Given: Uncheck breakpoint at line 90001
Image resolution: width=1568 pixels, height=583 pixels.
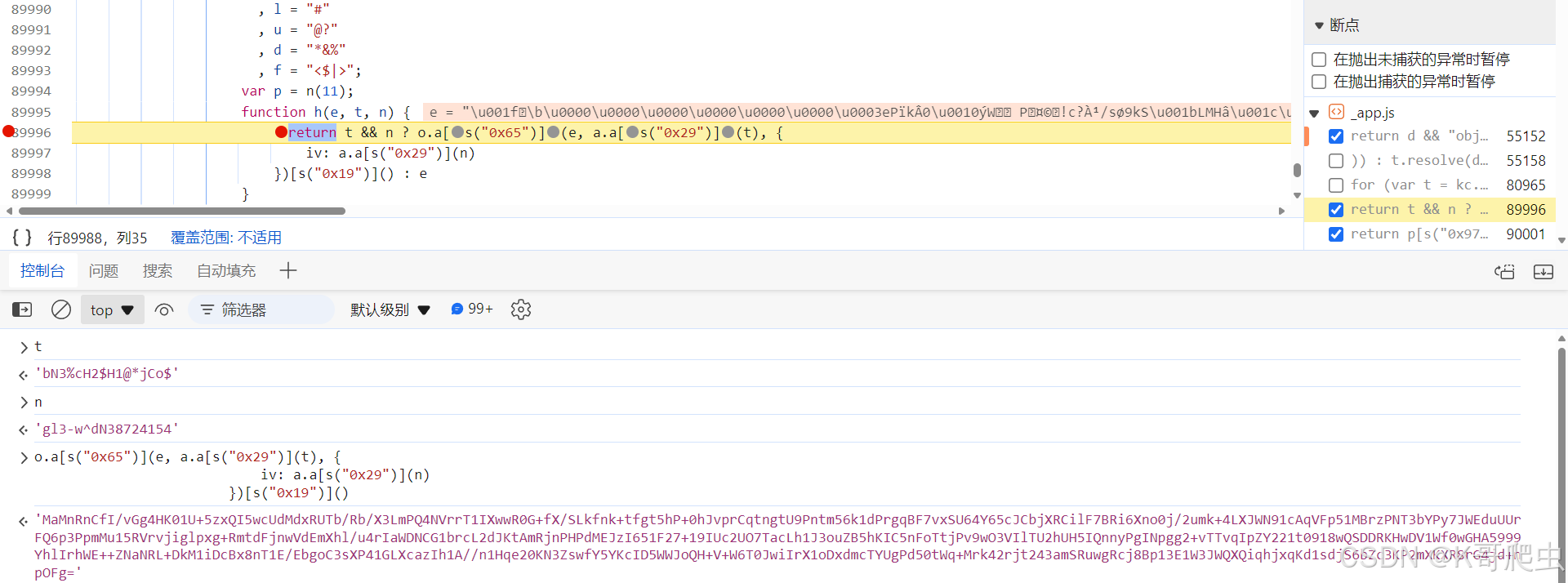Looking at the screenshot, I should [x=1336, y=234].
